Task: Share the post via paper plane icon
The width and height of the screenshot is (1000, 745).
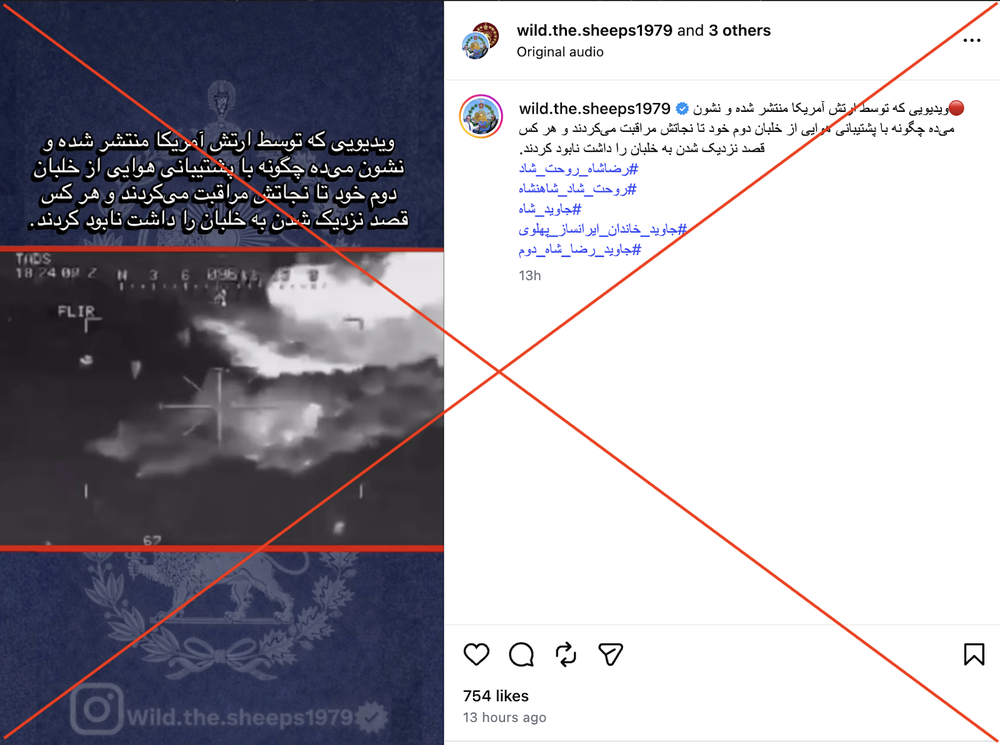Action: tap(610, 654)
